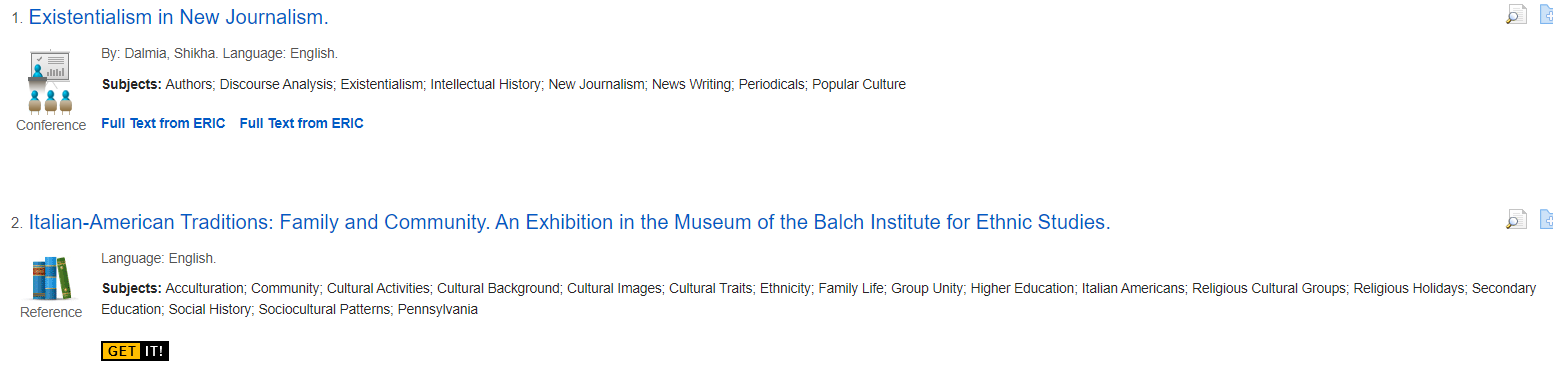This screenshot has height=371, width=1553.
Task: Add the Italian-American Traditions result to the folder
Action: tap(1546, 219)
